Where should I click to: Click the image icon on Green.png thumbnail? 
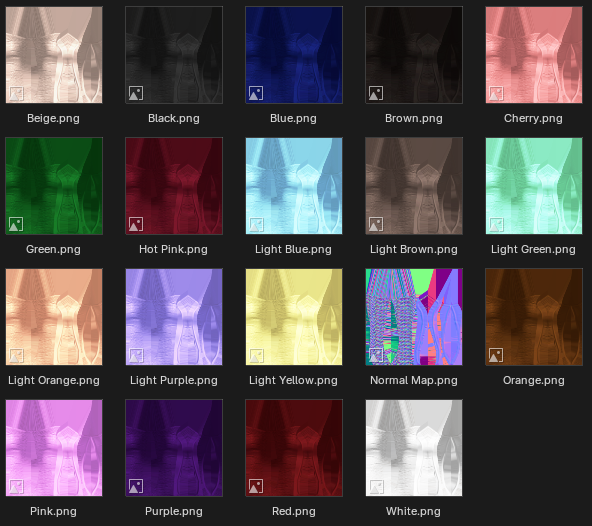click(x=16, y=224)
